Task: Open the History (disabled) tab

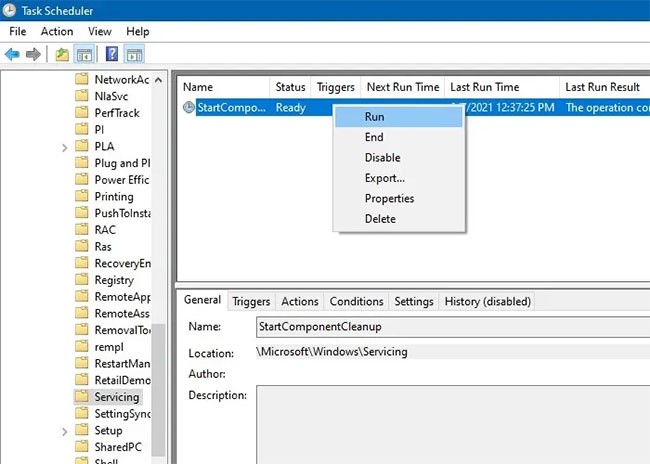Action: coord(487,301)
